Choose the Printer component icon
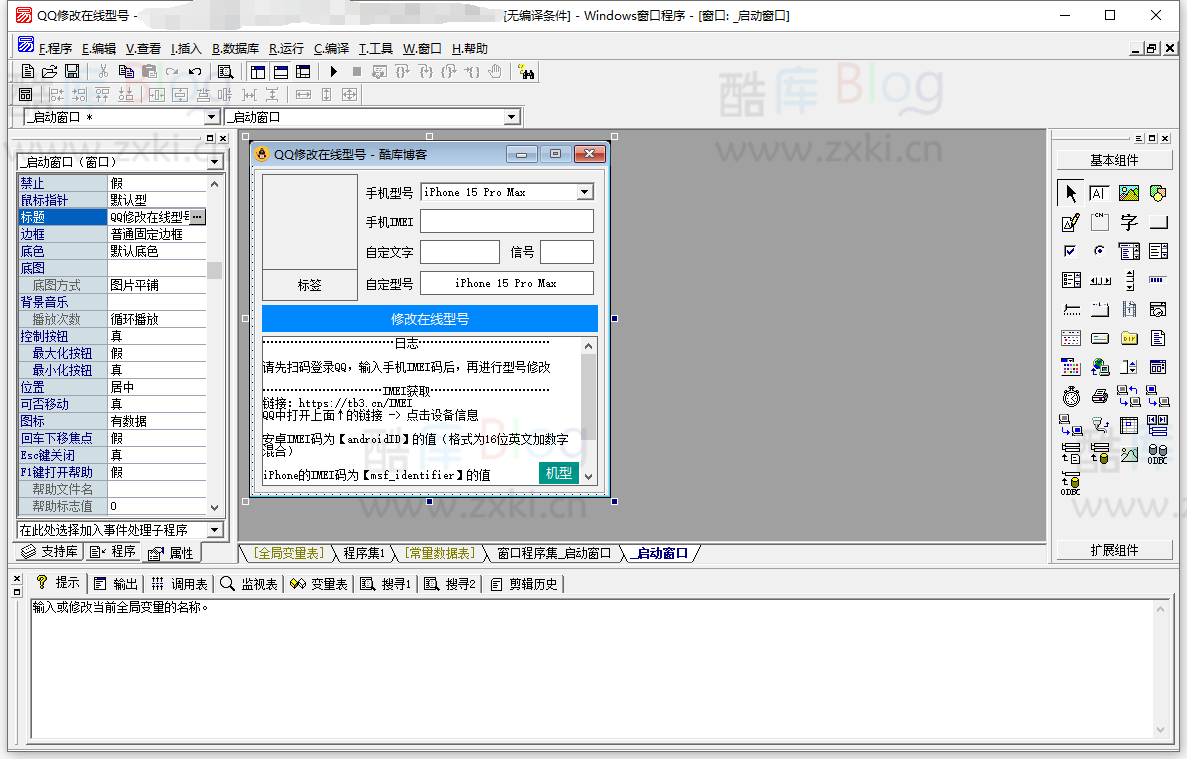 tap(1100, 396)
